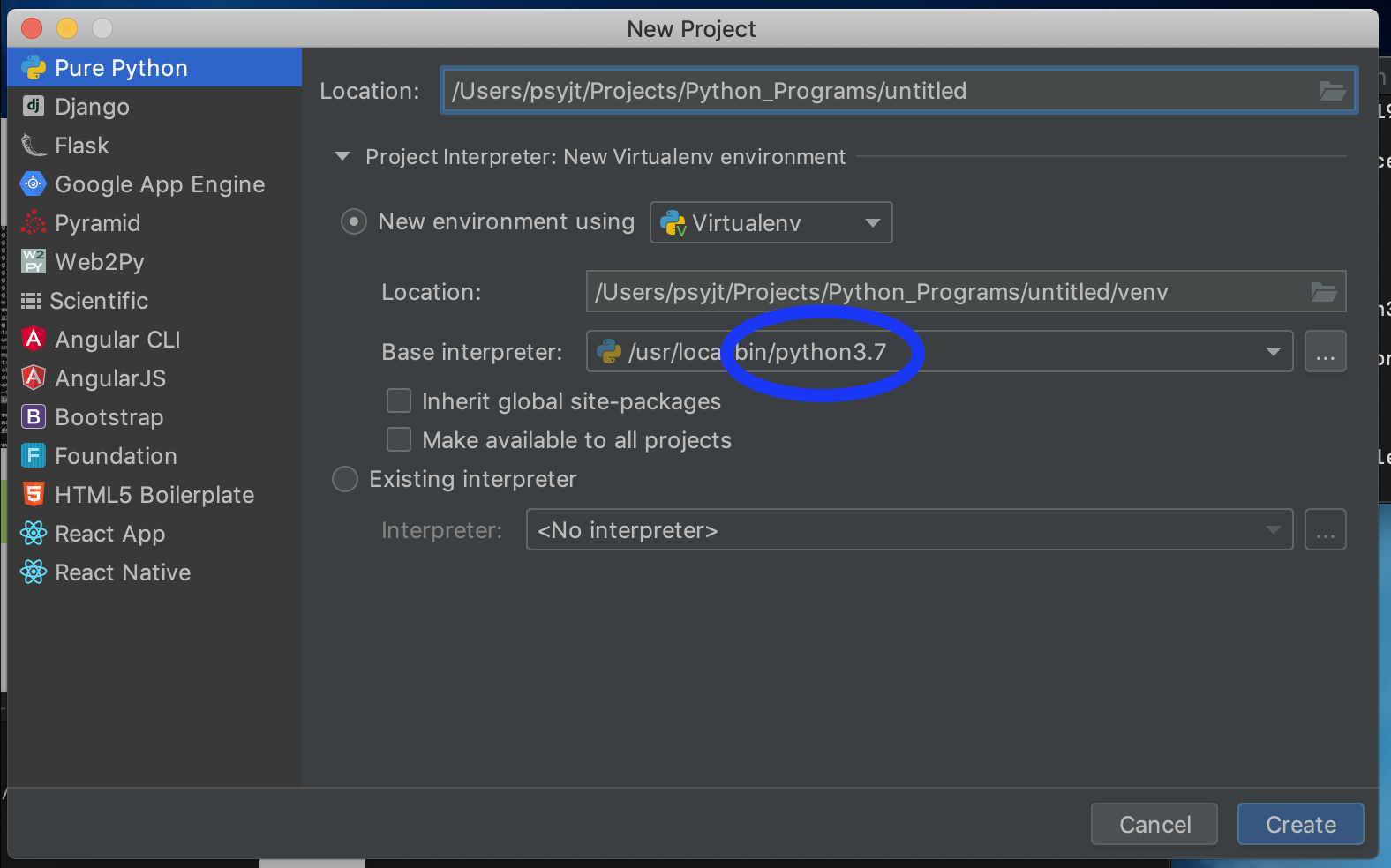Click the Create button

(1300, 825)
